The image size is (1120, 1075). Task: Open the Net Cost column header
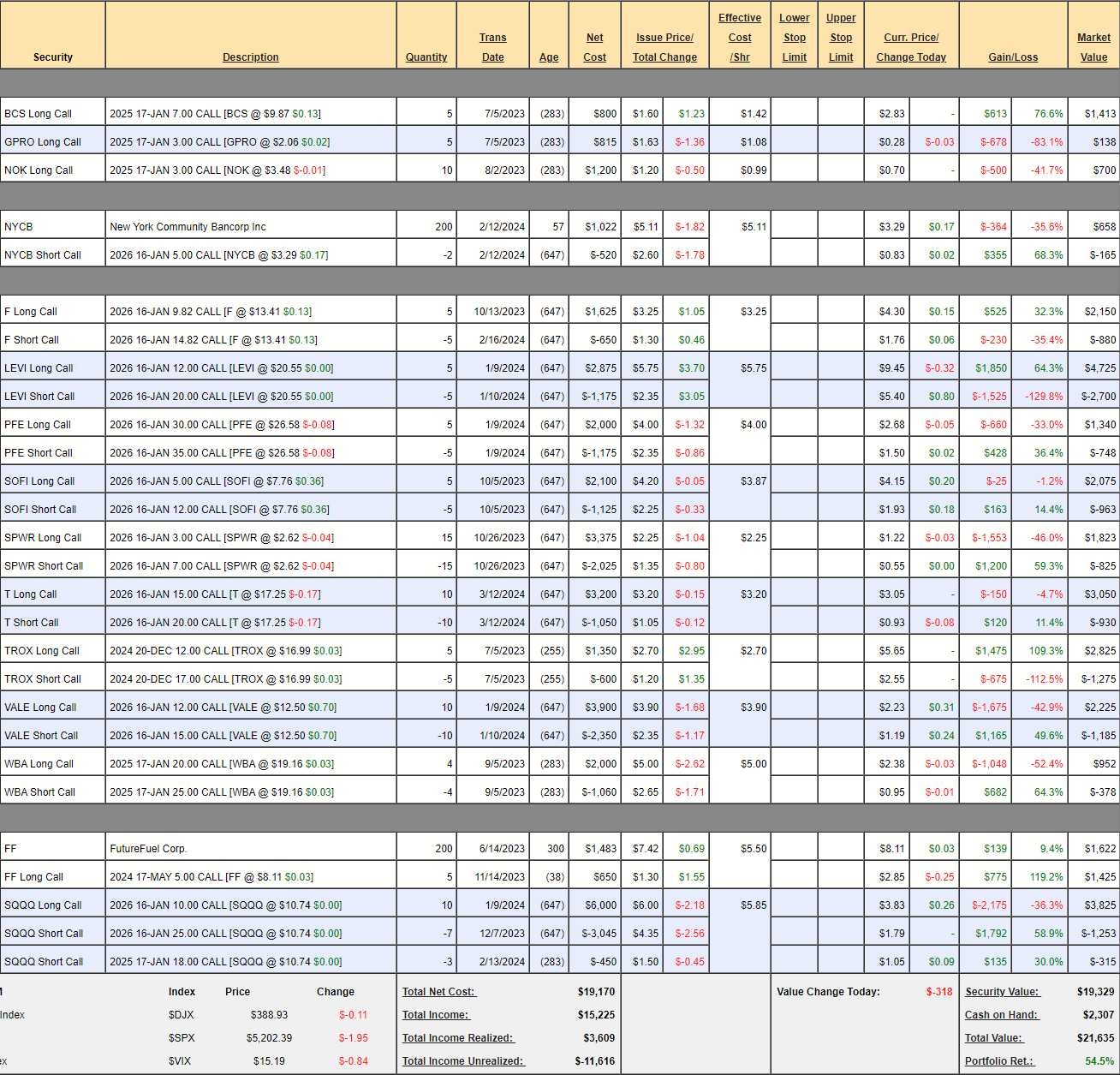(594, 47)
